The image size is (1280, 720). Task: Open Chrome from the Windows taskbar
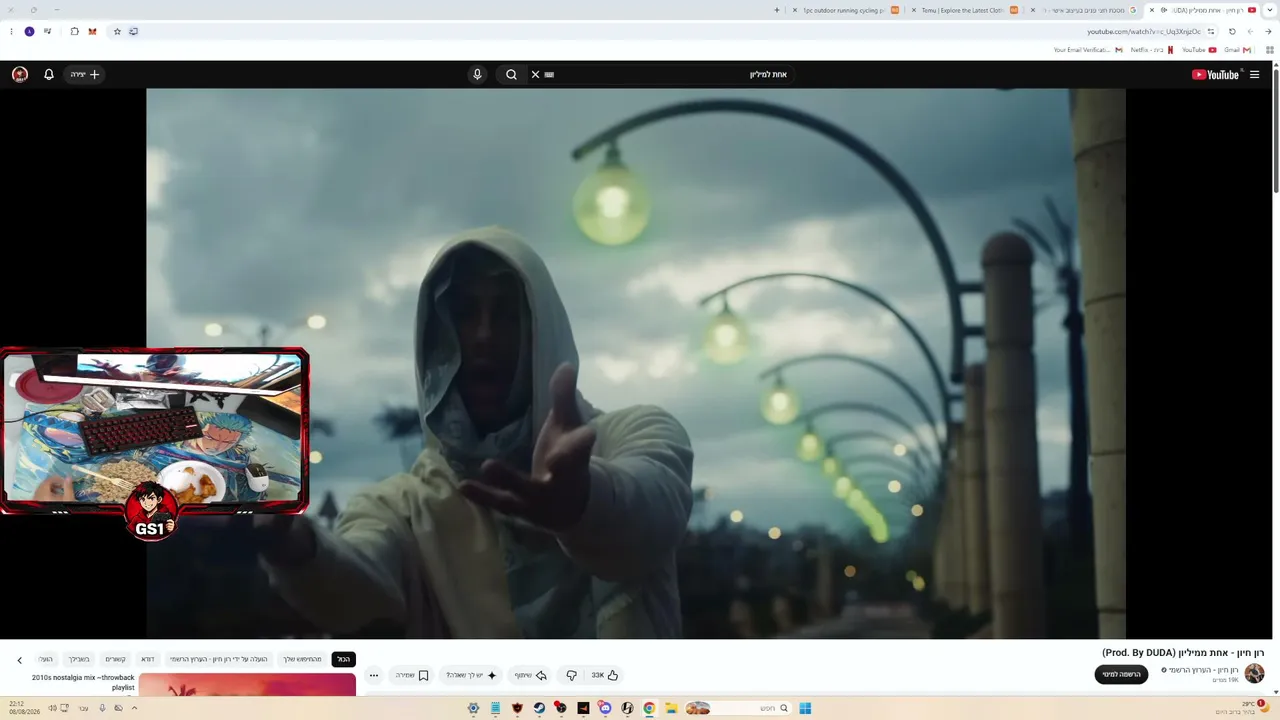click(649, 708)
